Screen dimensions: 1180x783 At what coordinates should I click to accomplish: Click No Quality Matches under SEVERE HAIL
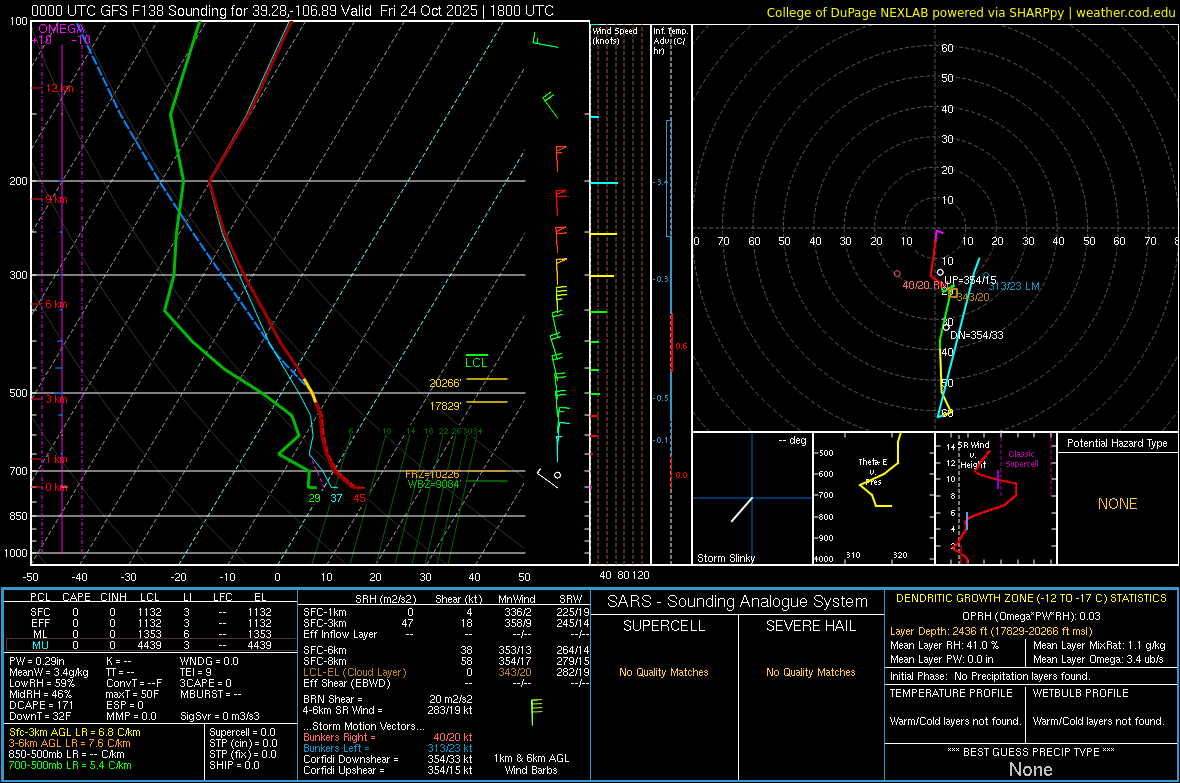810,672
